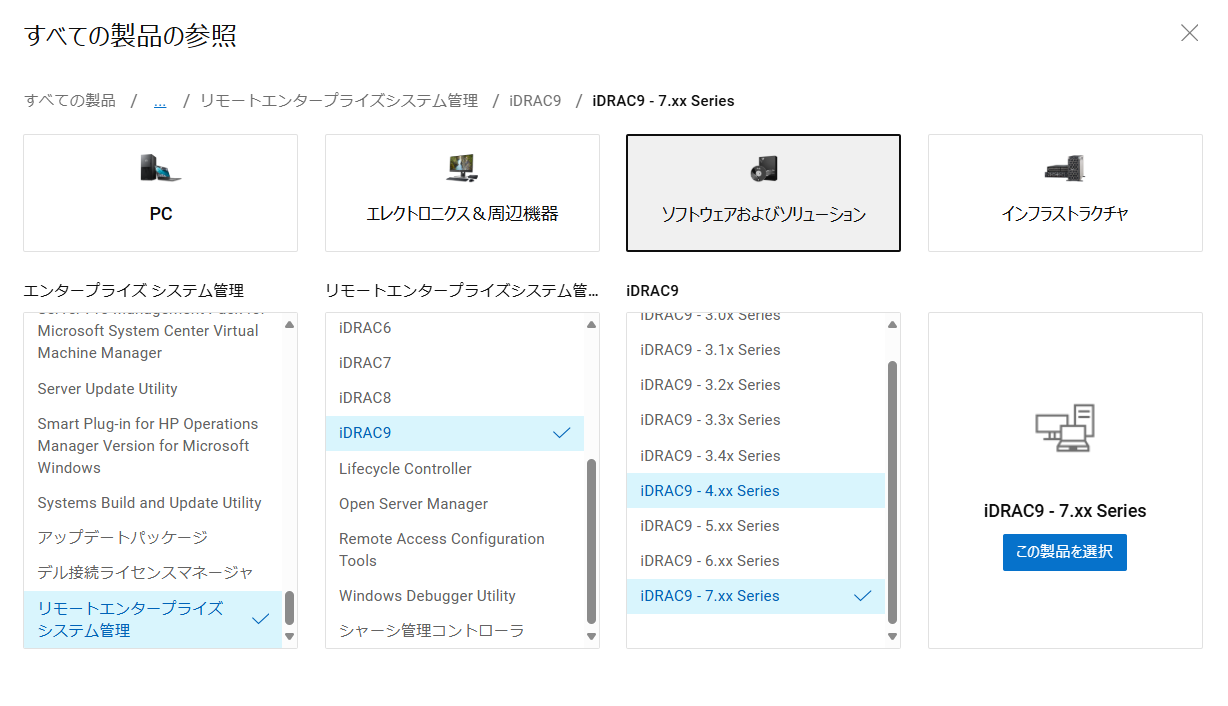1228x706 pixels.
Task: Click scroll-up arrow in iDRAC9 series list
Action: pyautogui.click(x=893, y=325)
